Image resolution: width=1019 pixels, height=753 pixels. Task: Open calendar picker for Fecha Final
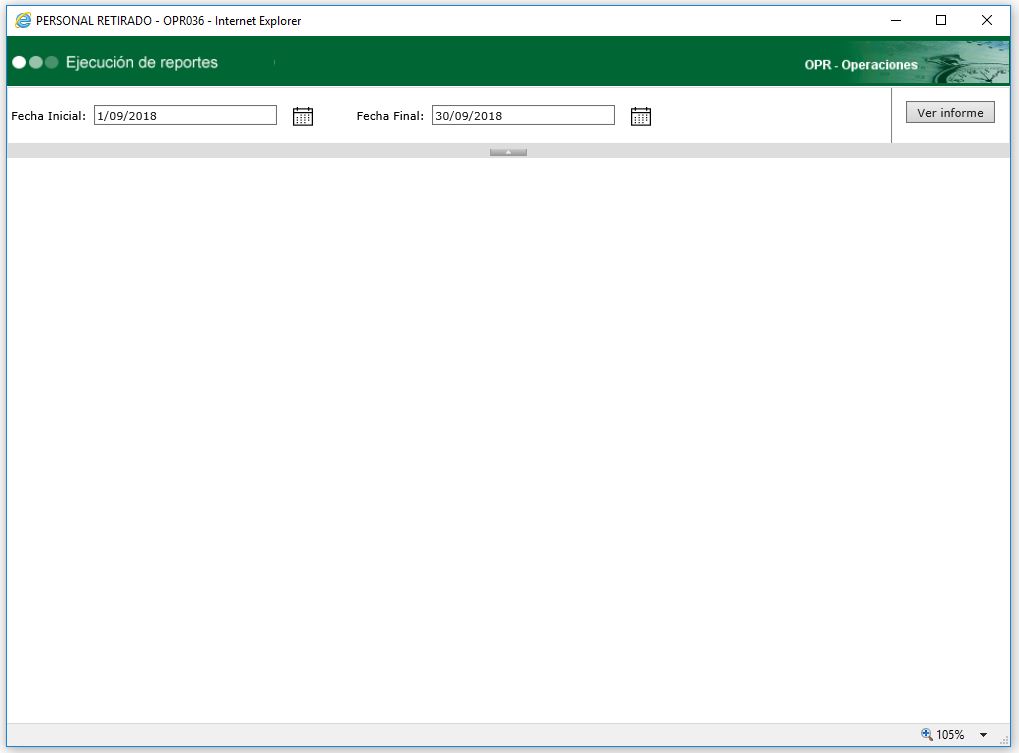point(641,116)
